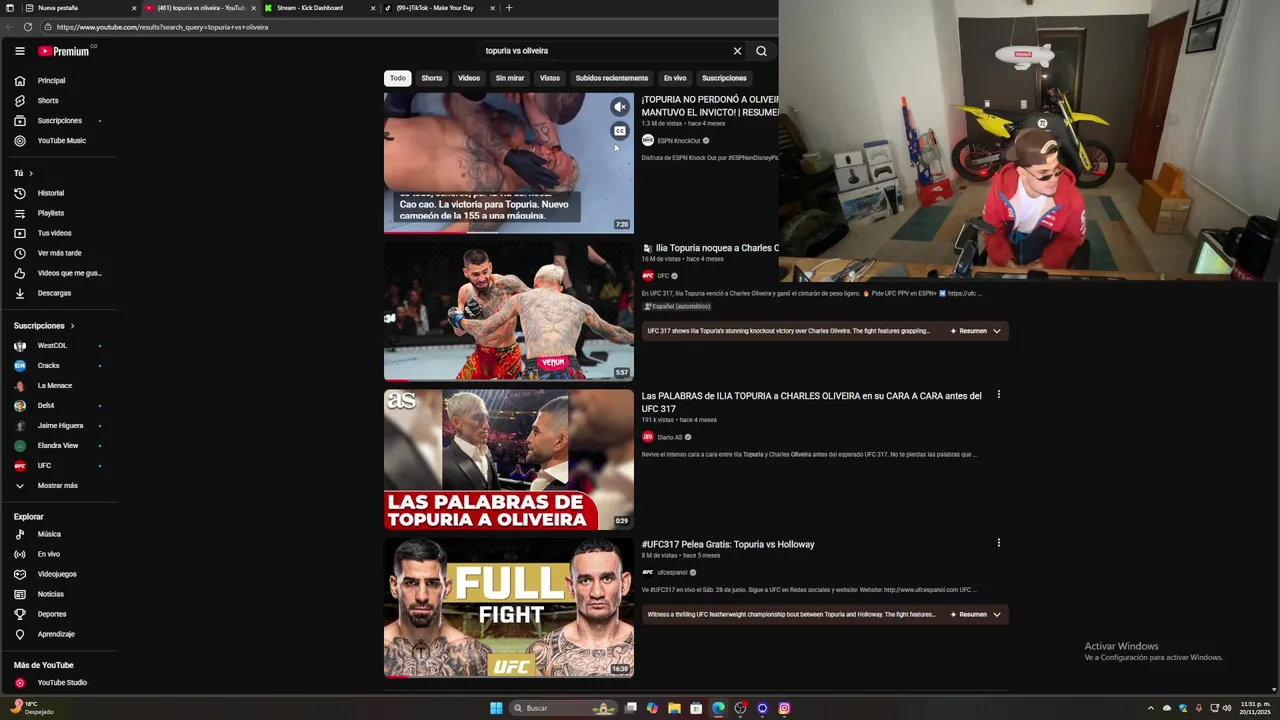The image size is (1280, 720).
Task: Switch to TikTok - Make Your Day tab
Action: pos(439,8)
